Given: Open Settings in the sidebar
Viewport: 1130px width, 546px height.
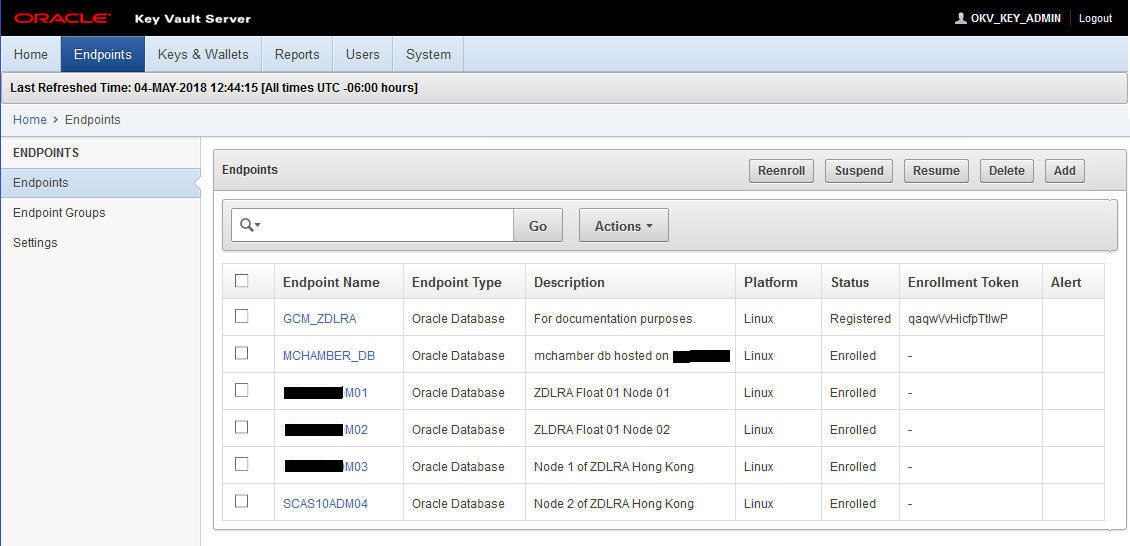Looking at the screenshot, I should click(x=35, y=243).
